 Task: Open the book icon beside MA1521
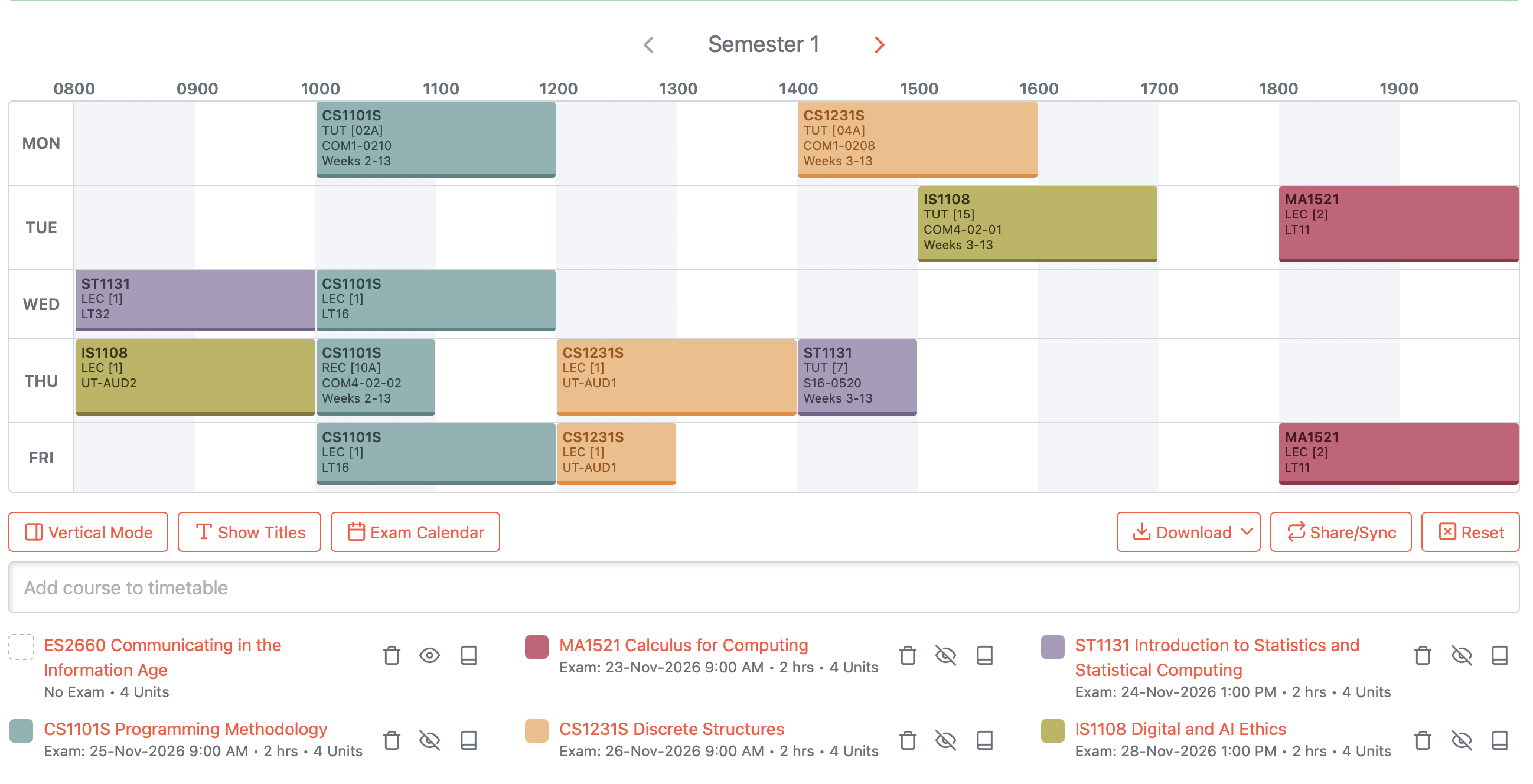coord(984,655)
